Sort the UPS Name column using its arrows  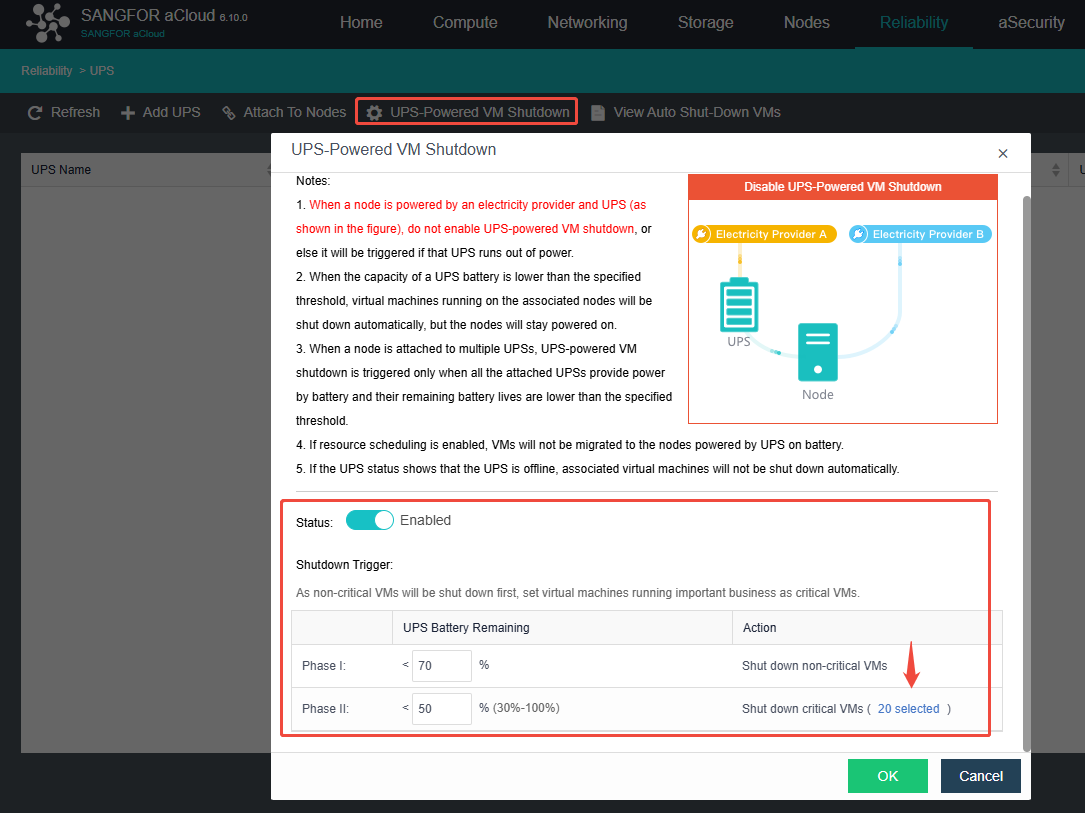click(269, 170)
